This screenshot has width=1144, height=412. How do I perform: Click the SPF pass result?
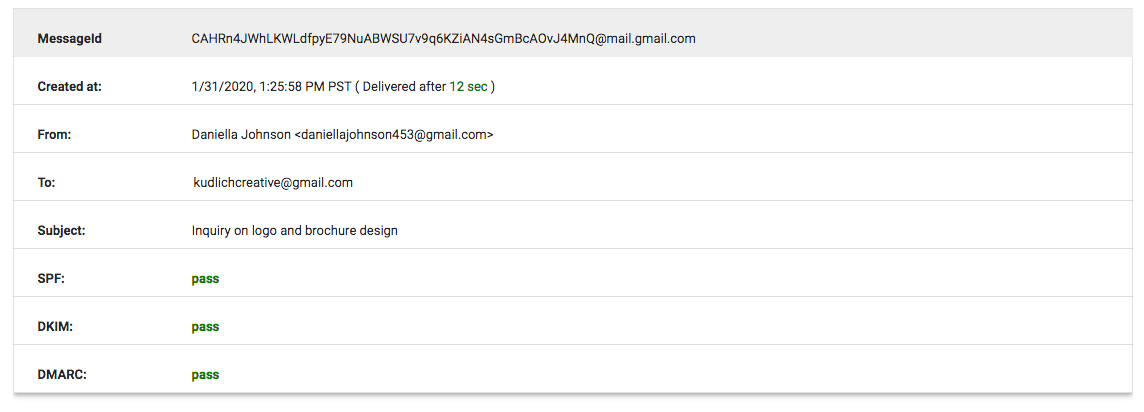205,279
